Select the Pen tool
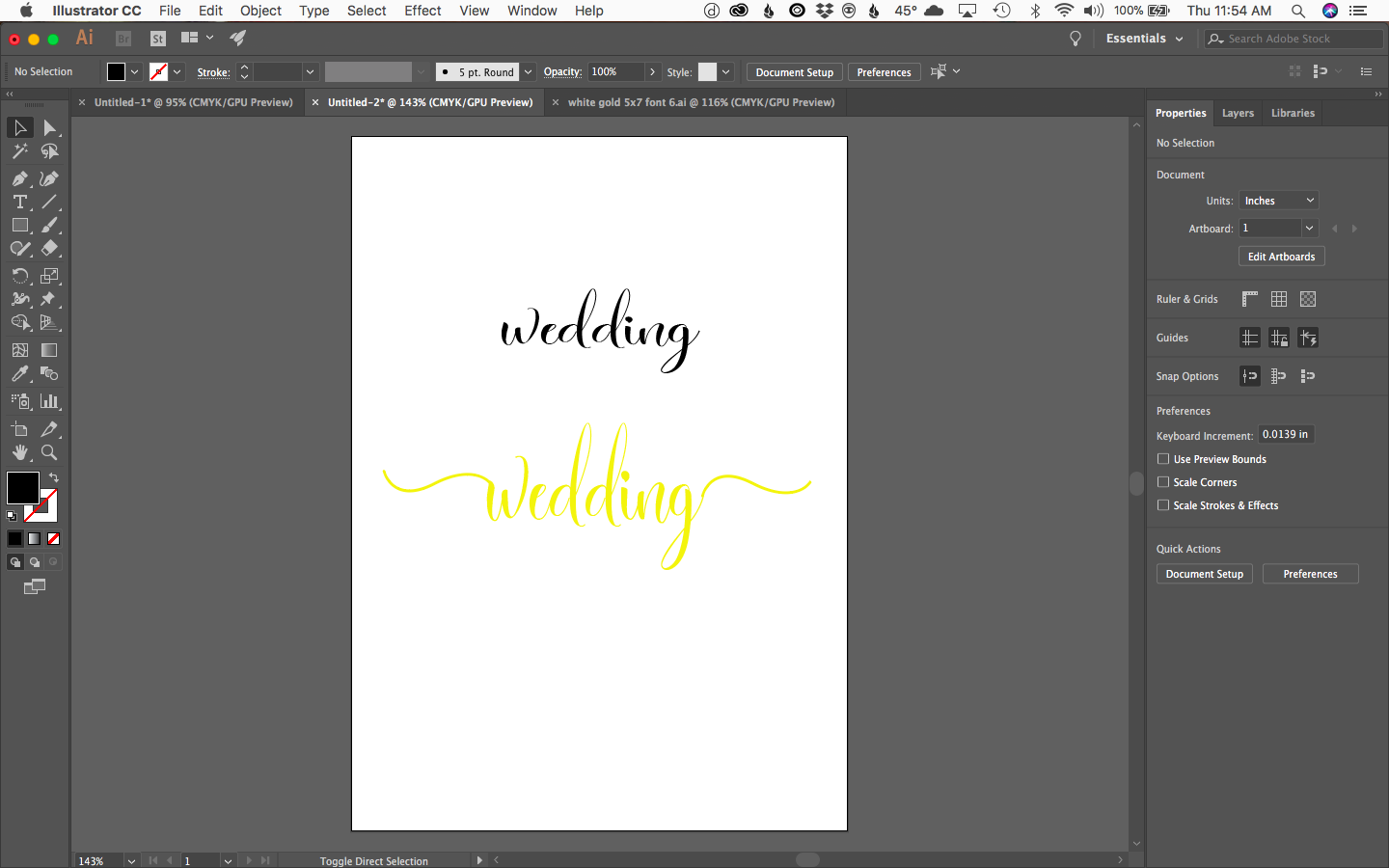 click(20, 178)
